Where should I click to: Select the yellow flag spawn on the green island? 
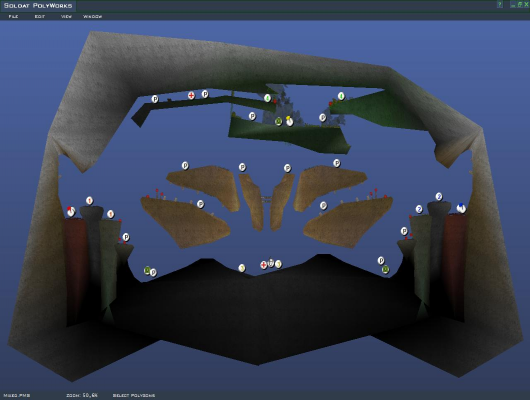coord(289,121)
